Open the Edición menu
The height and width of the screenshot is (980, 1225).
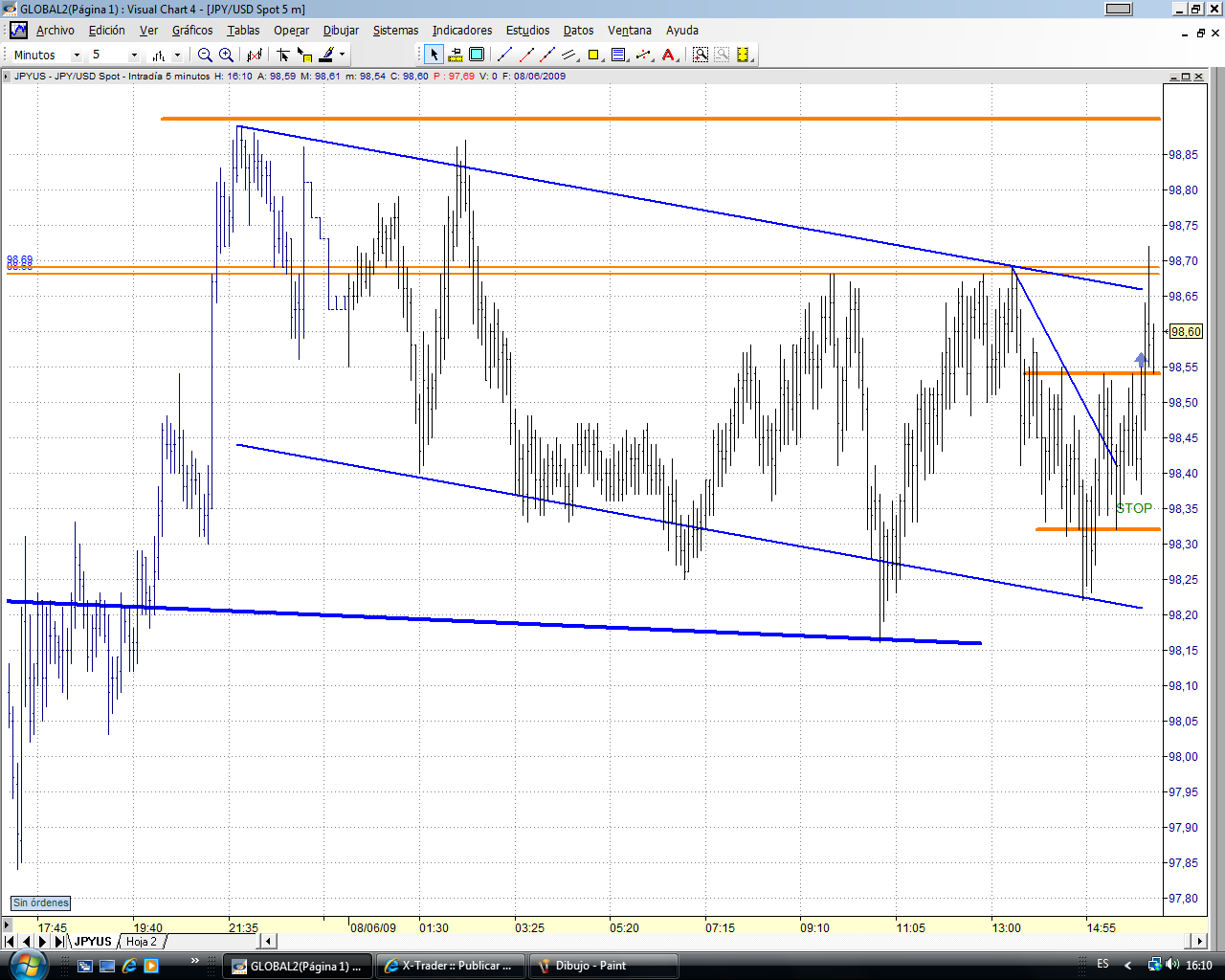[x=107, y=31]
